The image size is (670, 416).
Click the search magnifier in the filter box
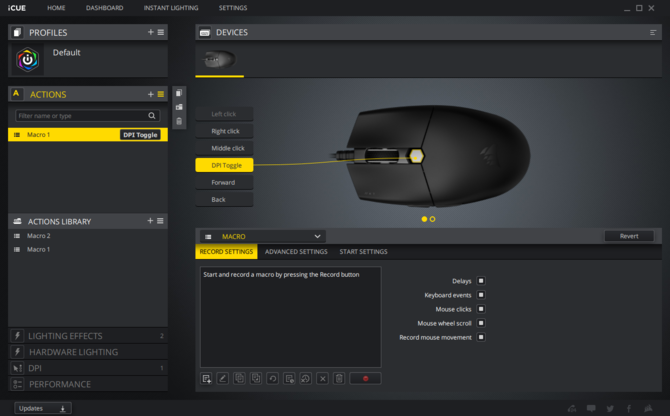click(152, 116)
